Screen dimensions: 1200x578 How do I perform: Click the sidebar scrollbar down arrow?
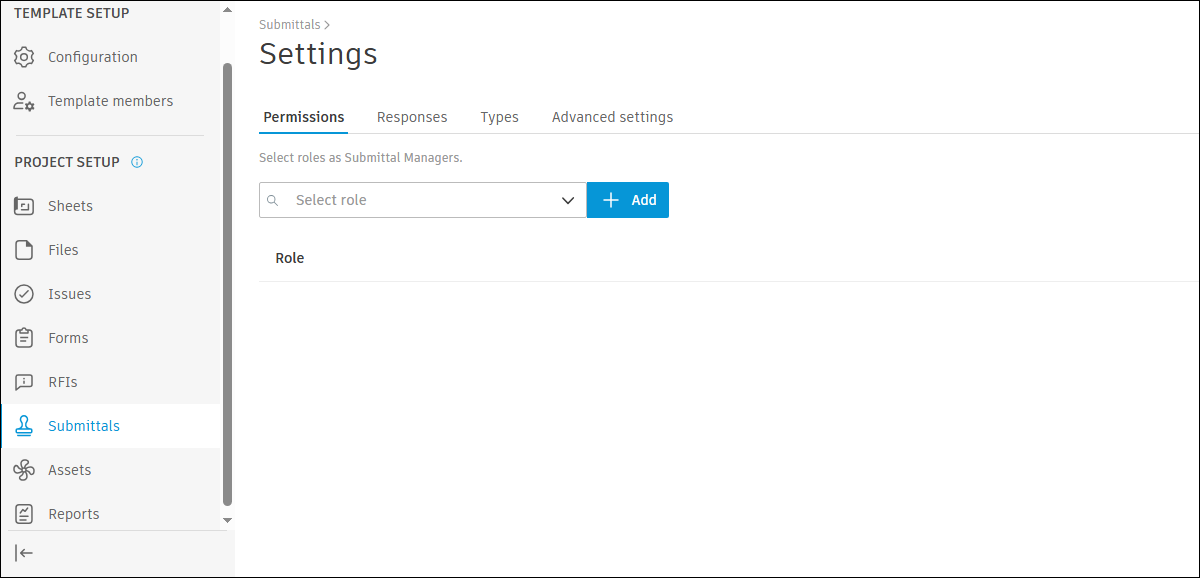(x=227, y=520)
